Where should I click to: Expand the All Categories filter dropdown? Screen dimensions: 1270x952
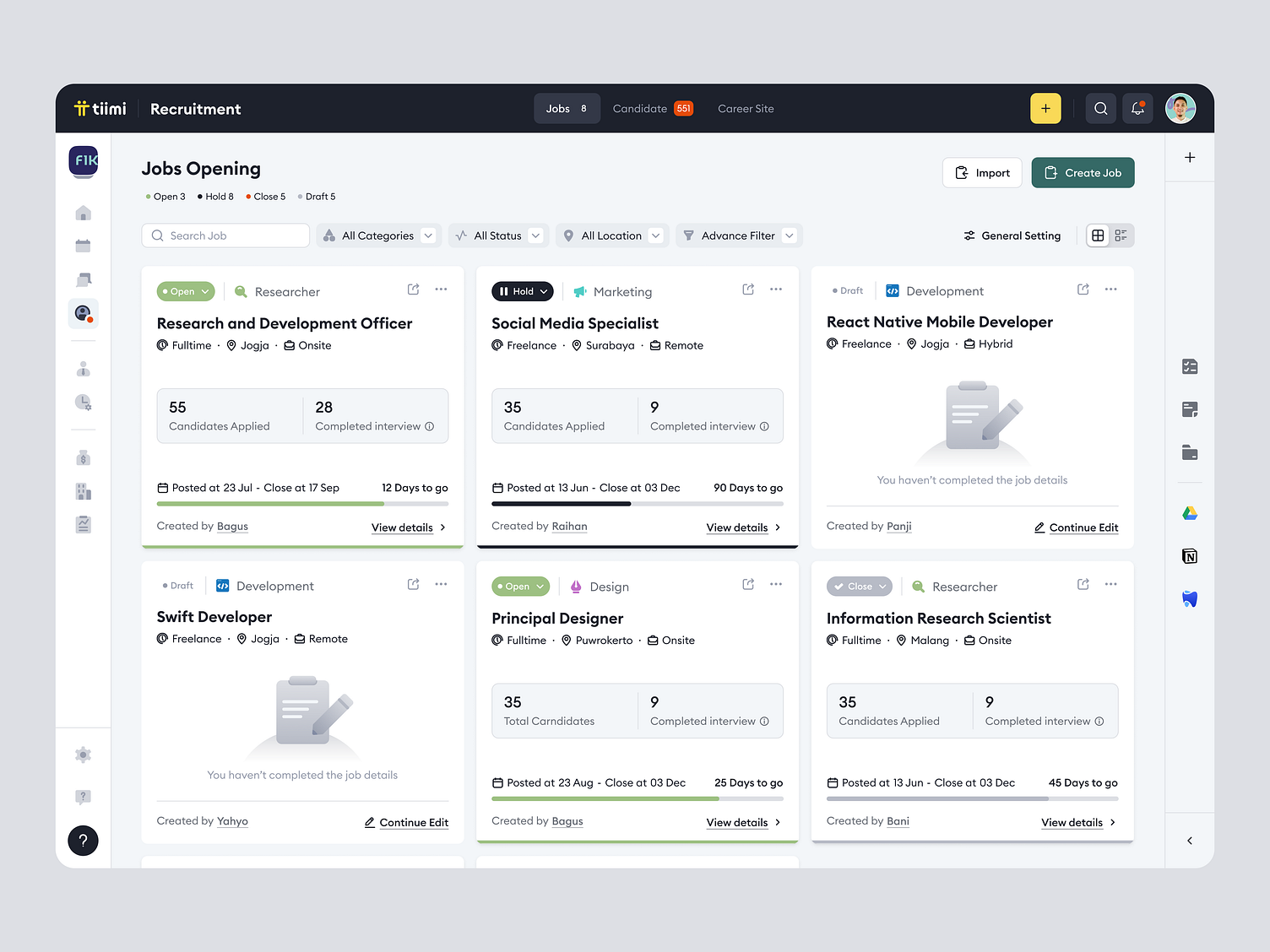[x=377, y=235]
